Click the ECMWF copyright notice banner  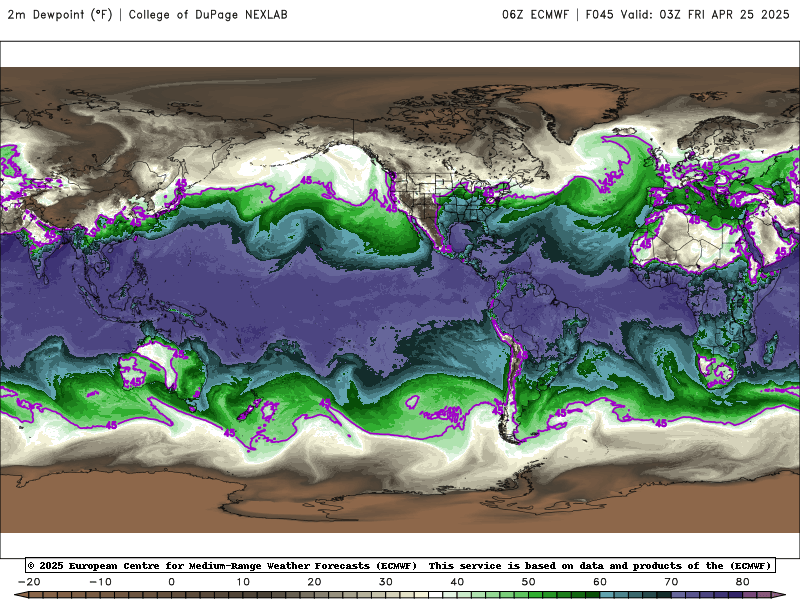pos(400,565)
